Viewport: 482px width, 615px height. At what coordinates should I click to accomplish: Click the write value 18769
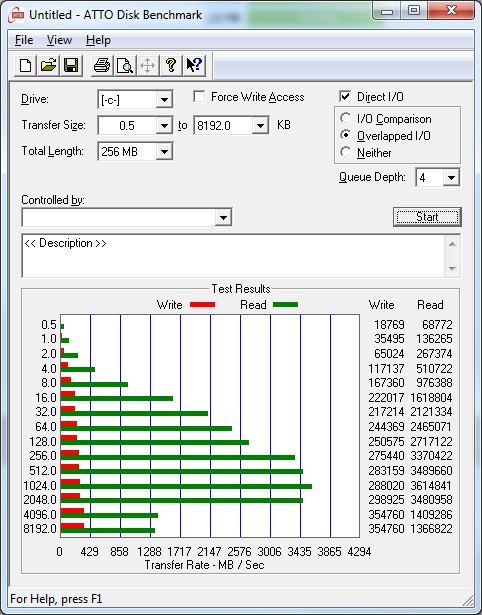pyautogui.click(x=389, y=325)
